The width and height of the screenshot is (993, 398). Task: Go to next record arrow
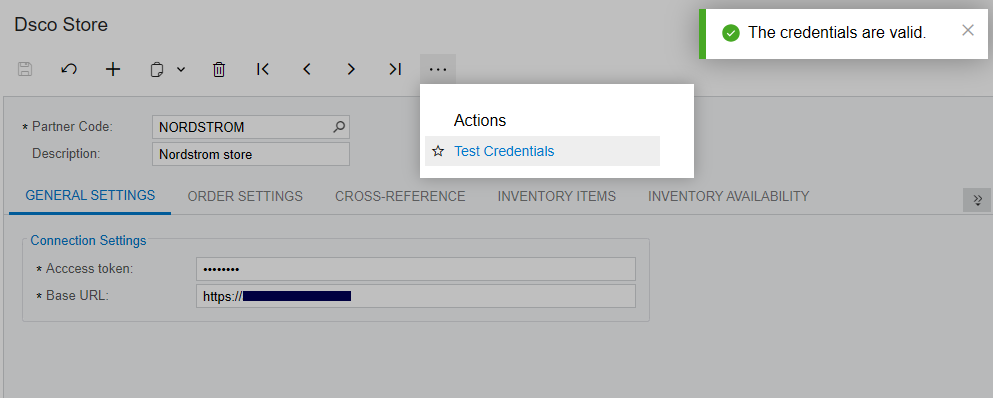351,69
